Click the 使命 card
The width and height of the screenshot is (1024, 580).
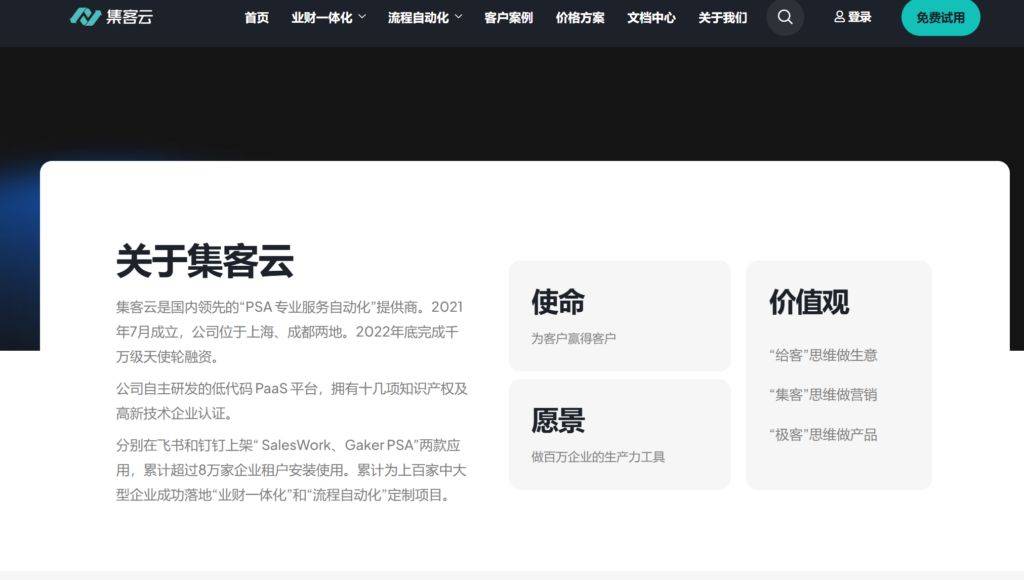pos(620,316)
